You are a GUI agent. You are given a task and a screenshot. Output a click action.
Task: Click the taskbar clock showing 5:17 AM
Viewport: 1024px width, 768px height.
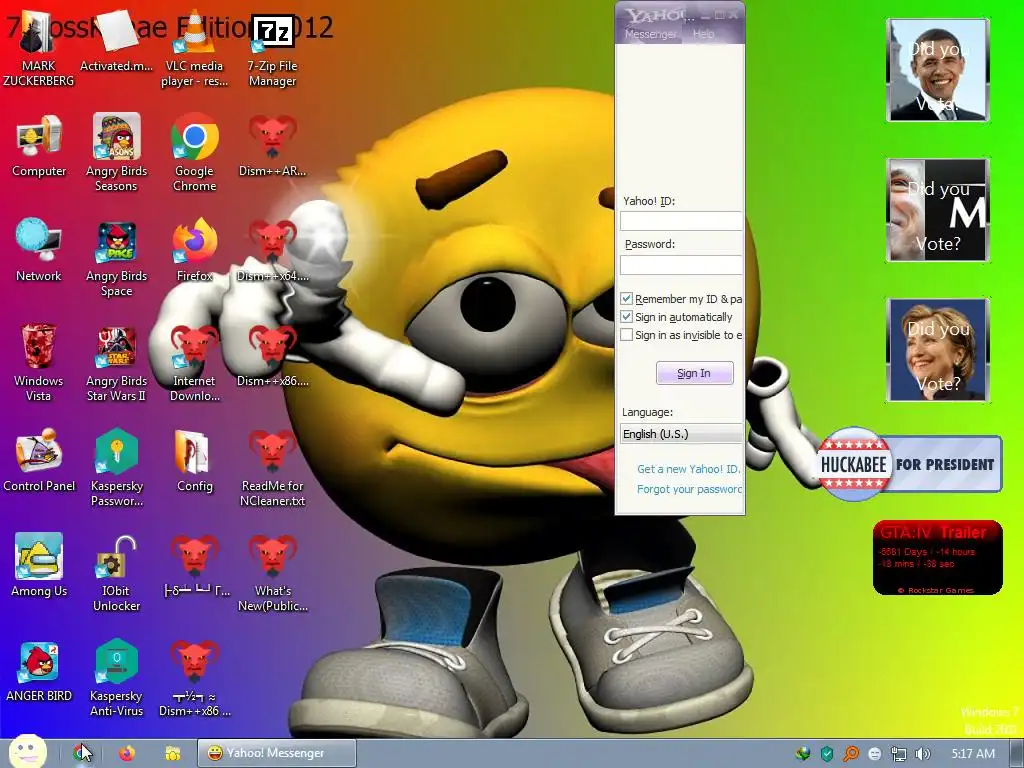pyautogui.click(x=973, y=754)
